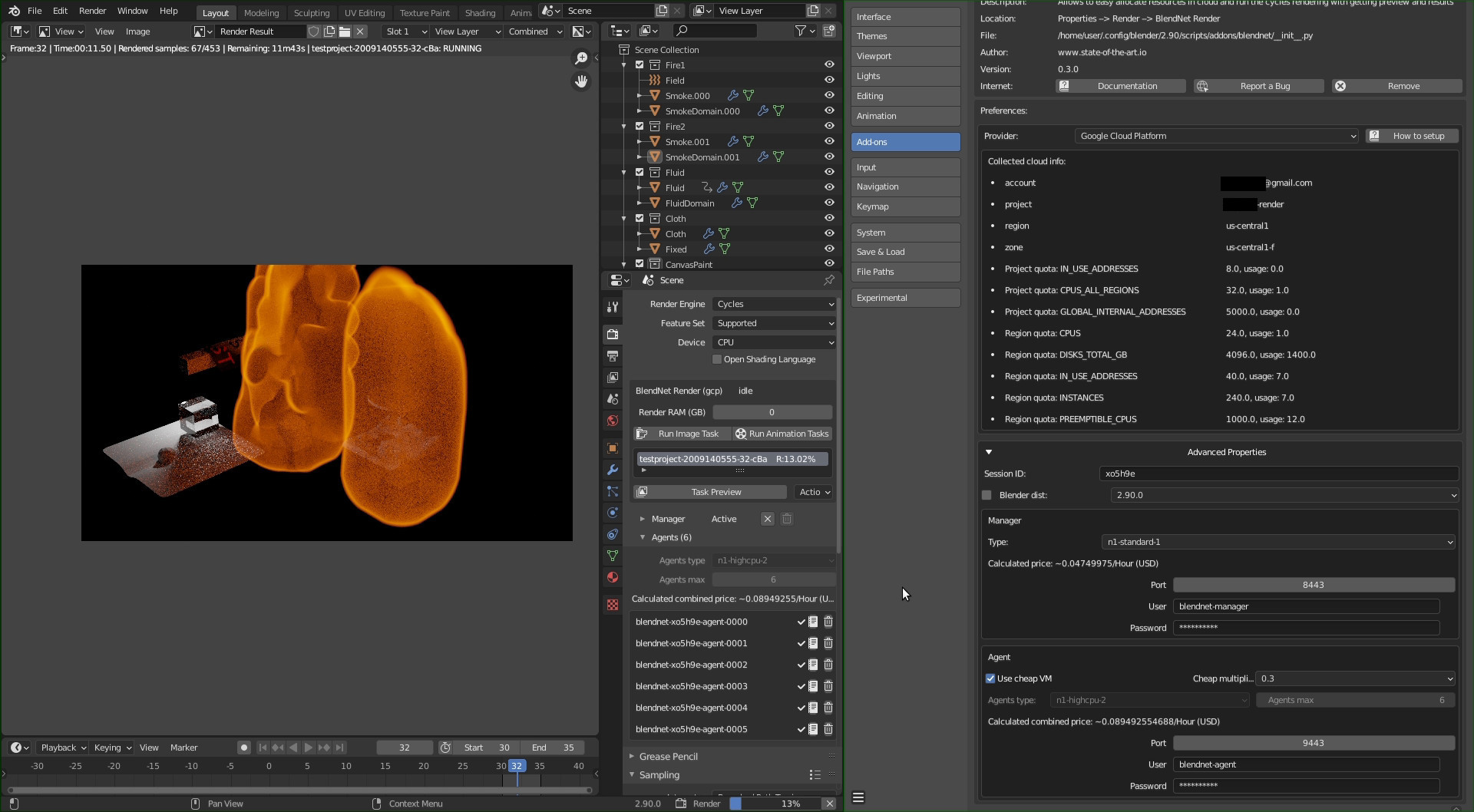
Task: Hide the Cloth object's eye icon
Action: click(x=829, y=233)
